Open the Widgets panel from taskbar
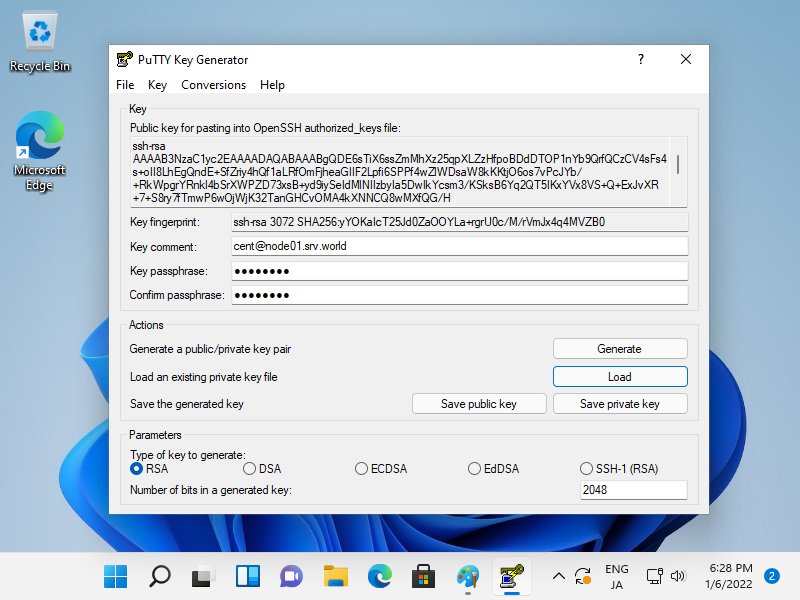This screenshot has height=600, width=800. click(247, 576)
